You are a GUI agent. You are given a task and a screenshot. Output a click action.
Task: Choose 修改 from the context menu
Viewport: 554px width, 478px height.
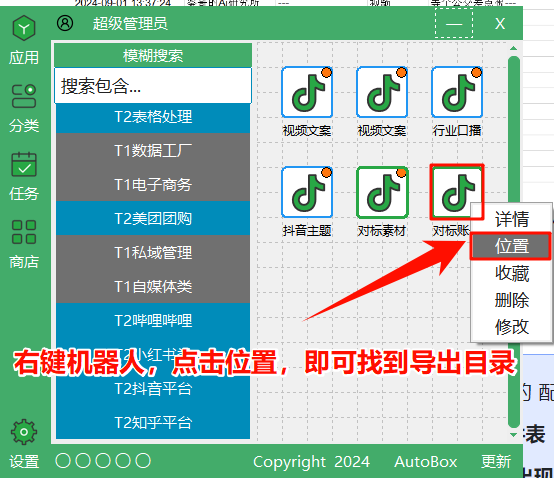click(x=512, y=327)
